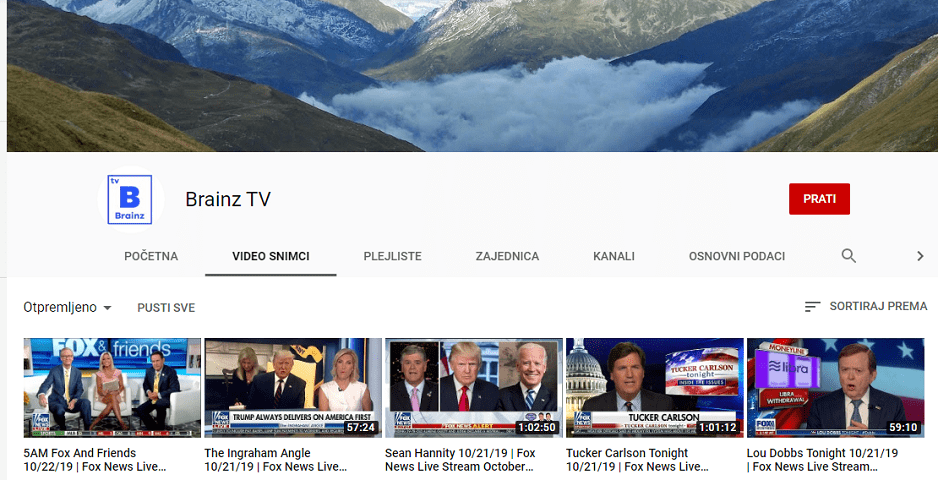Click the right chevron to scroll tabs
This screenshot has width=938, height=480.
[919, 256]
